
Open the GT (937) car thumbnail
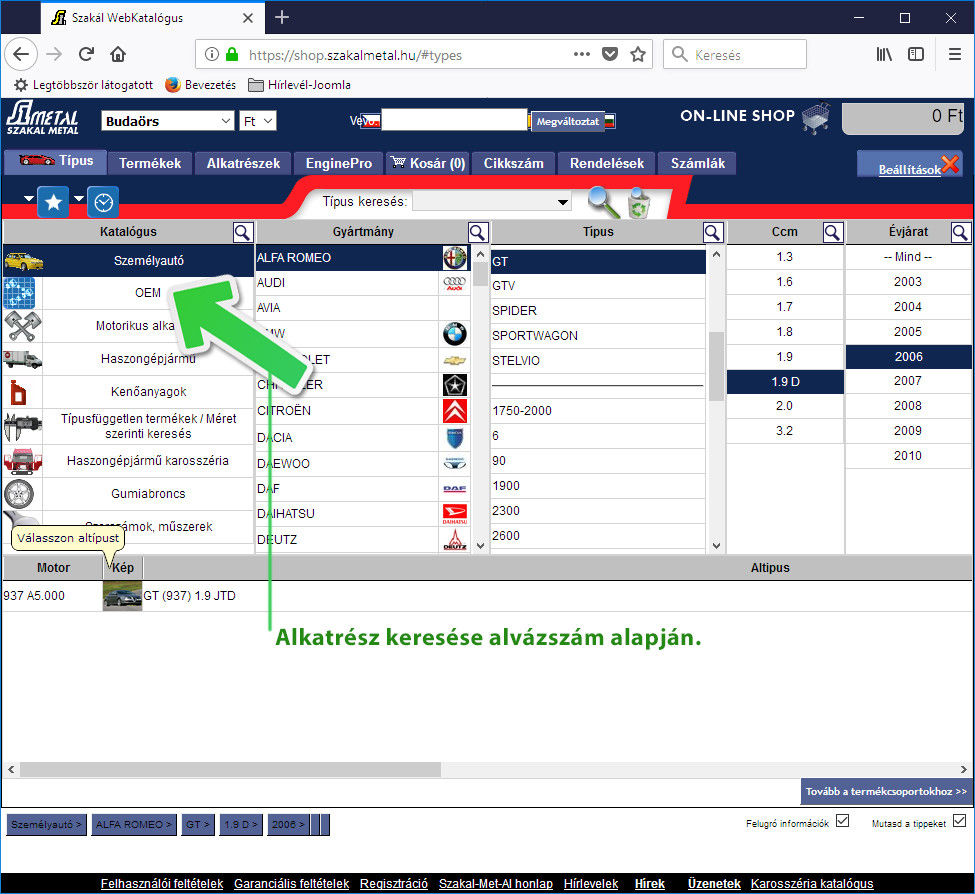coord(122,596)
